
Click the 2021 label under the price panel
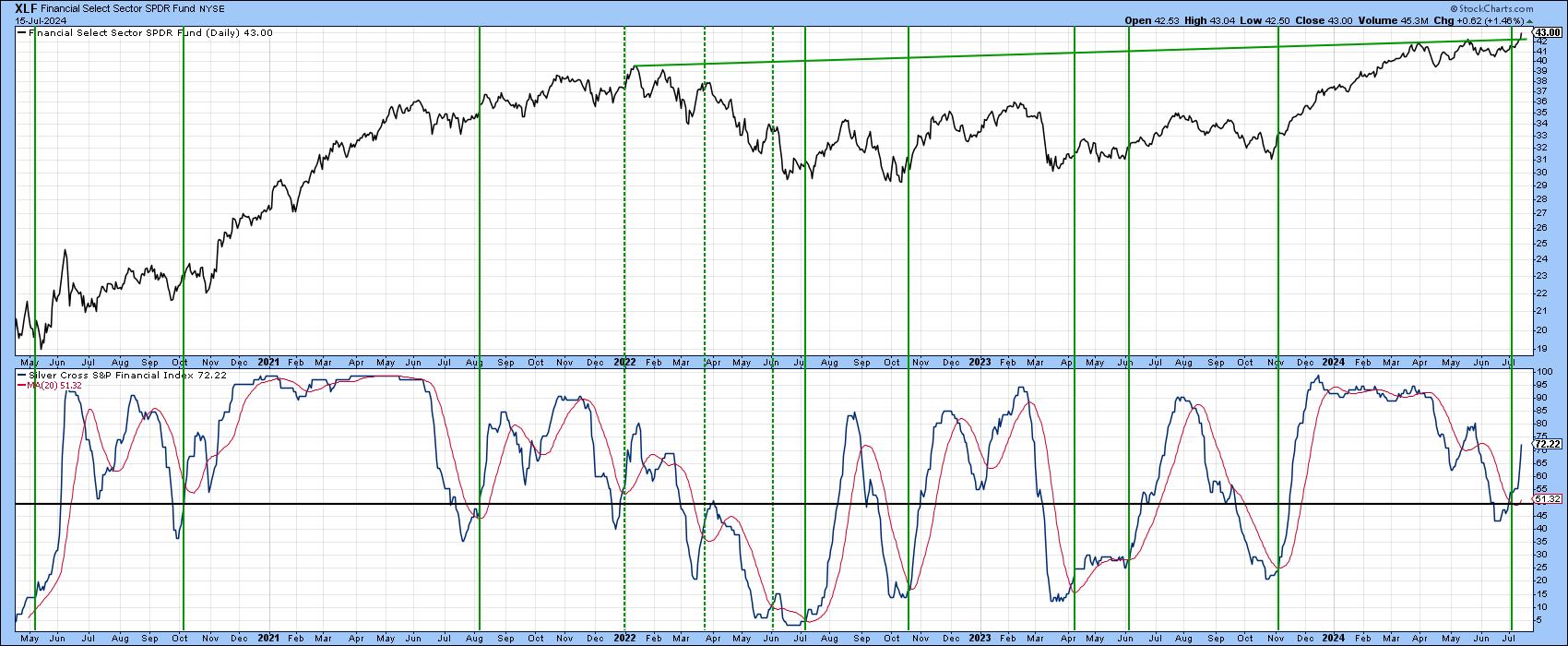click(268, 363)
